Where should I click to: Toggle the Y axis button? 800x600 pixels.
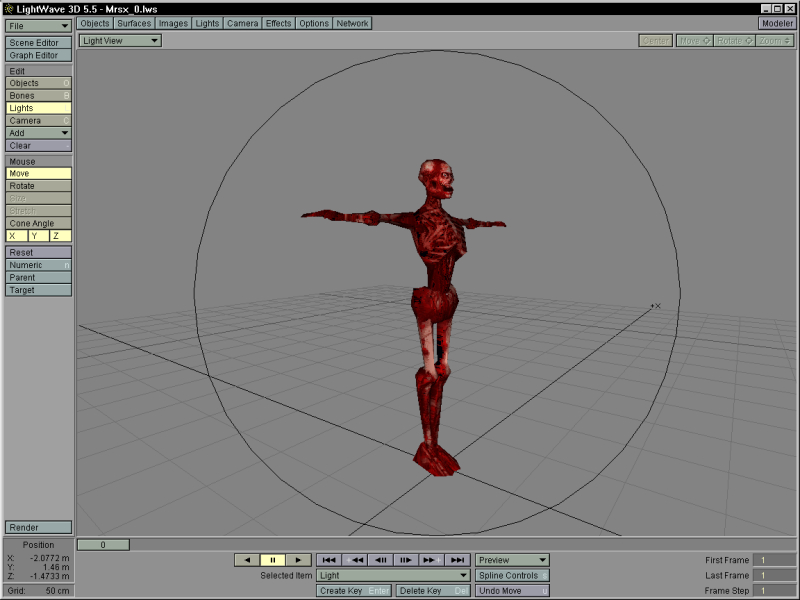coord(38,236)
